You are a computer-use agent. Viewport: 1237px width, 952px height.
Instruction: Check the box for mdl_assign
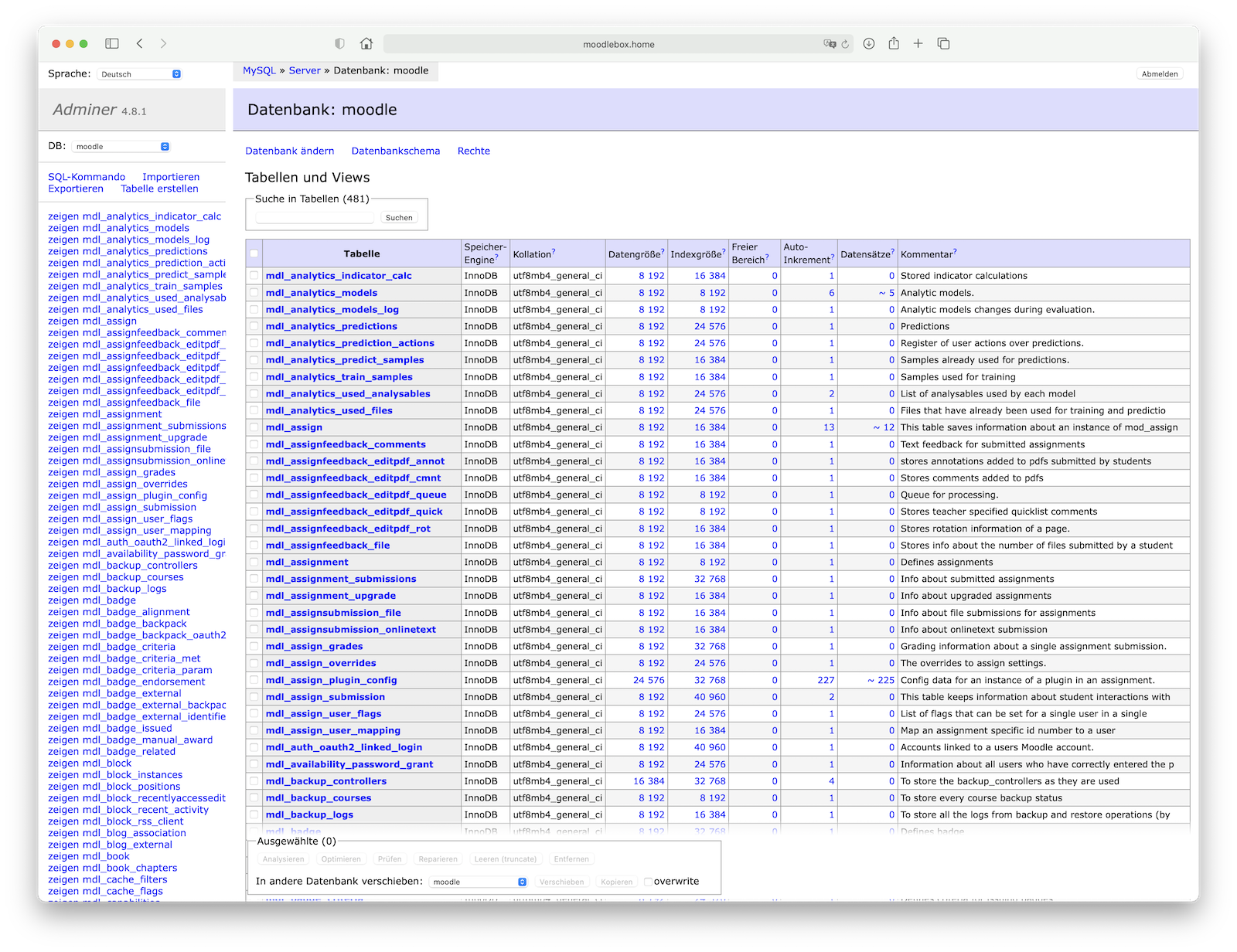254,427
